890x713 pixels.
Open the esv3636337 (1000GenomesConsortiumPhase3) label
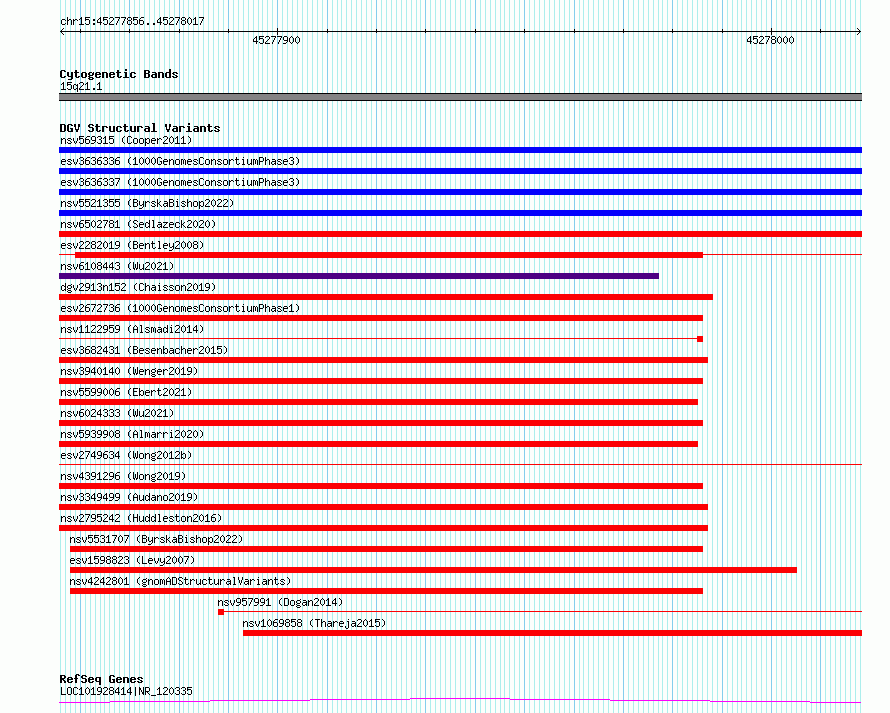(x=180, y=182)
